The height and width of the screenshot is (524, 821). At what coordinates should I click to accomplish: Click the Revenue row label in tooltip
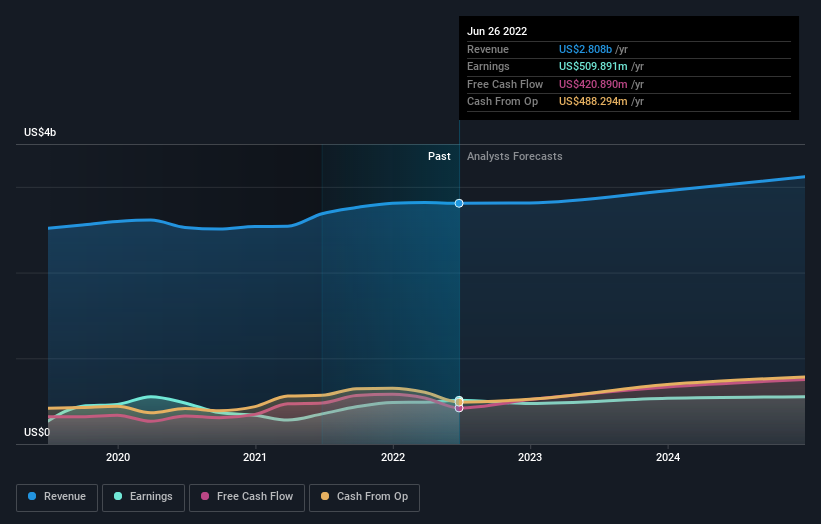click(x=487, y=49)
